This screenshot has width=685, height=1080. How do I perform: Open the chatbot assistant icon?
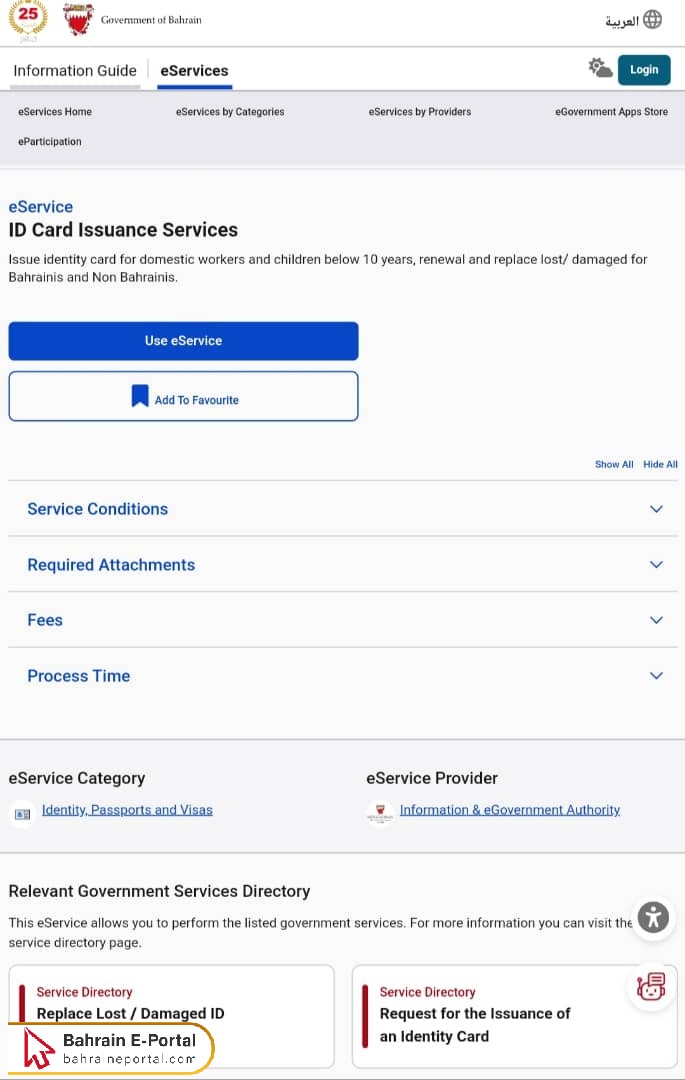click(651, 986)
